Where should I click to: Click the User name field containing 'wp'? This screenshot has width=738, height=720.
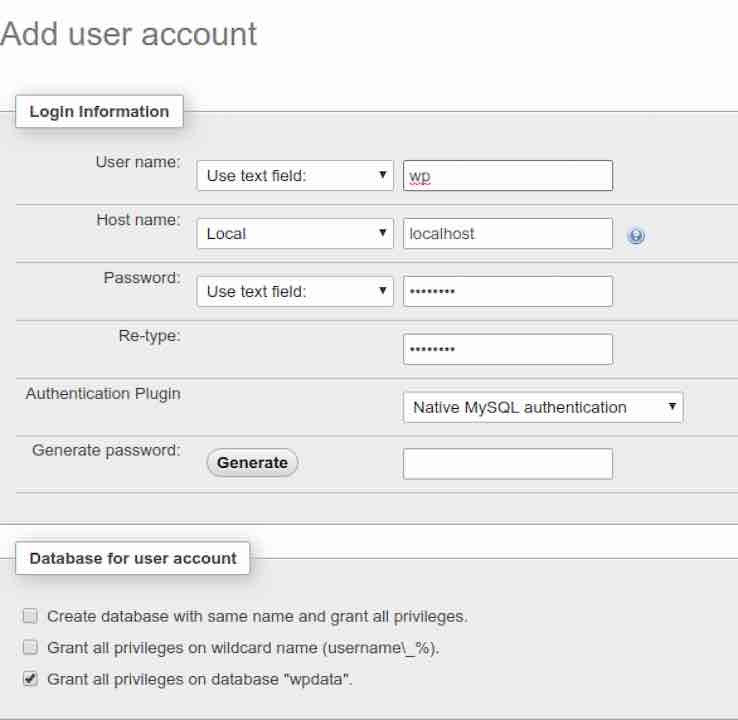(507, 176)
